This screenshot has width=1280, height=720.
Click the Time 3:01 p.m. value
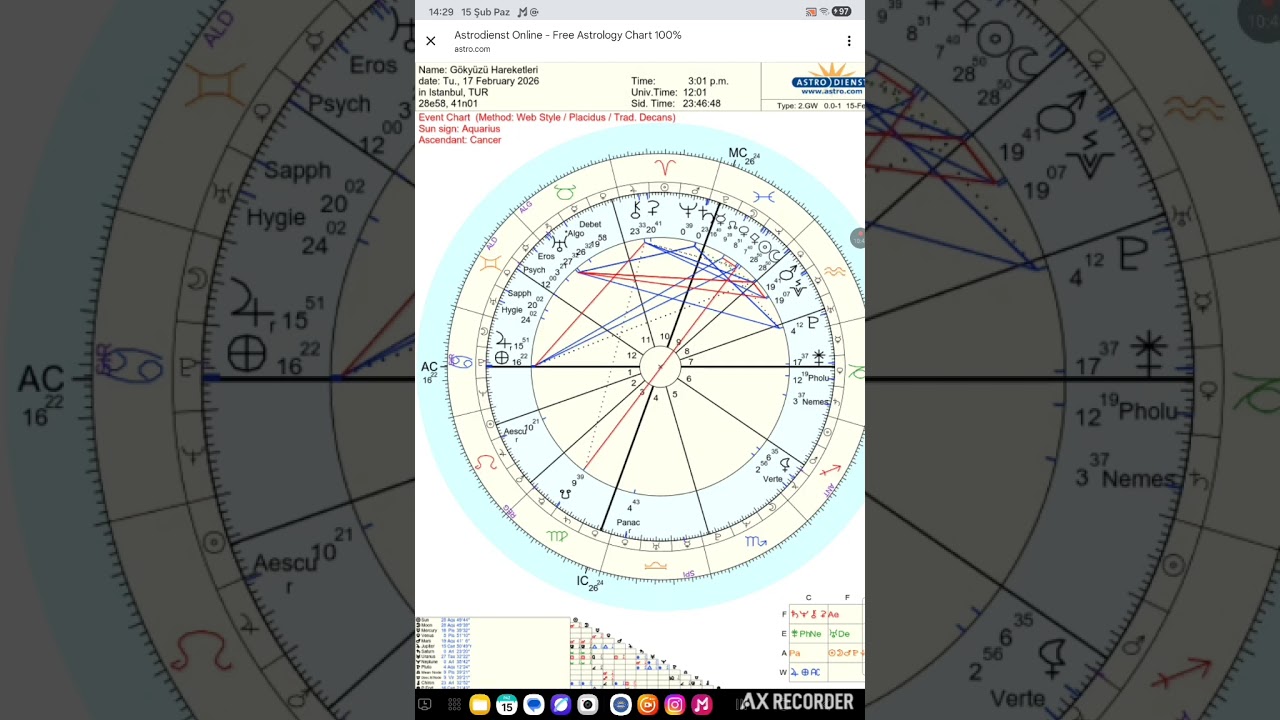pos(708,81)
